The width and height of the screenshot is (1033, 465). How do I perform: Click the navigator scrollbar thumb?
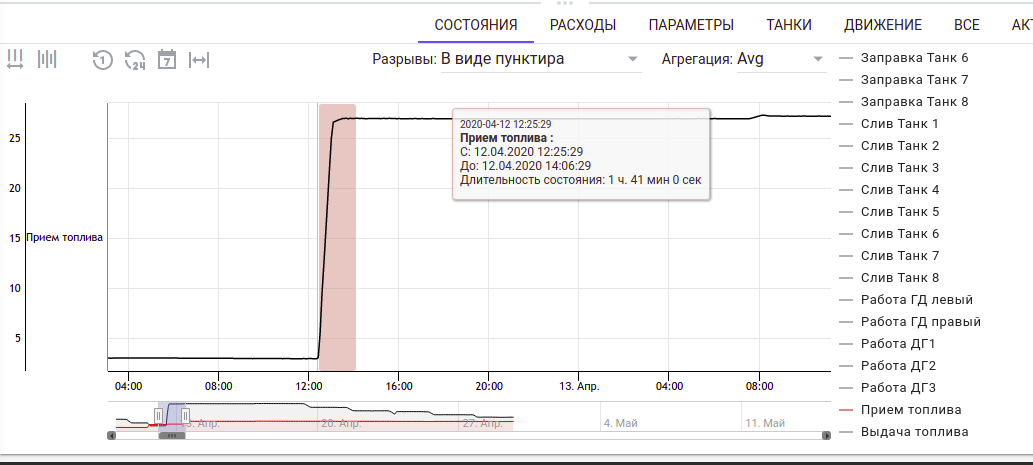click(x=171, y=435)
